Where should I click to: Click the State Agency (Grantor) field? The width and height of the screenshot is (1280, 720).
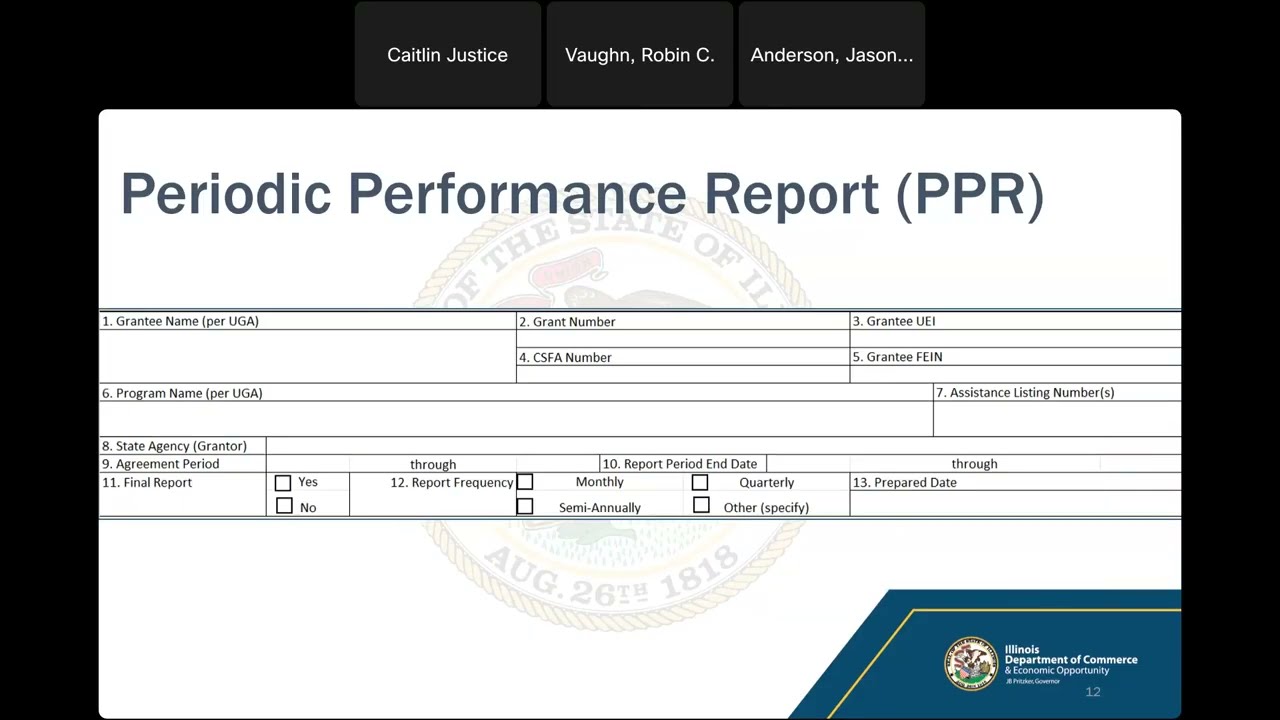pyautogui.click(x=723, y=446)
